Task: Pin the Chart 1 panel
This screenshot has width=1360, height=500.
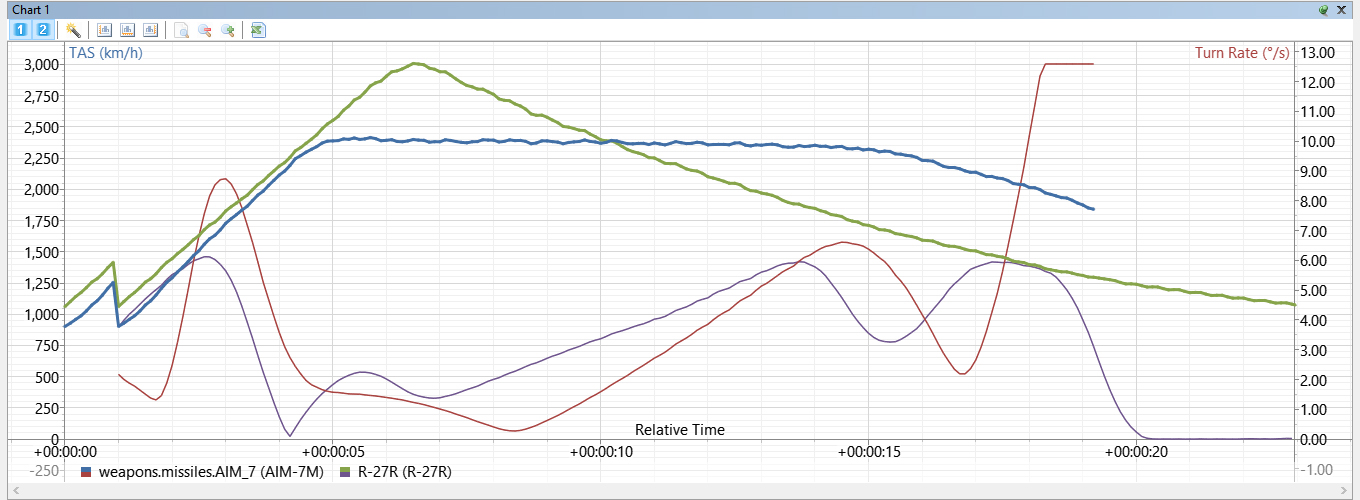Action: pos(1324,9)
